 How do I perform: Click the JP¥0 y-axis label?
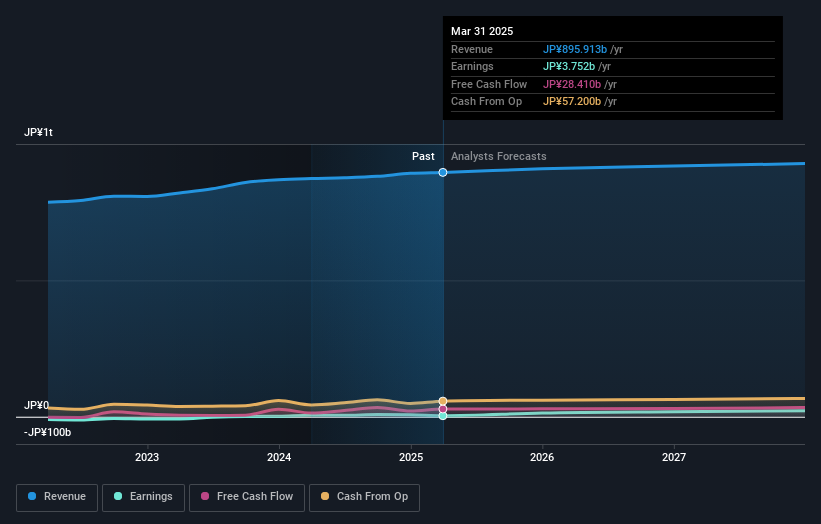[36, 405]
